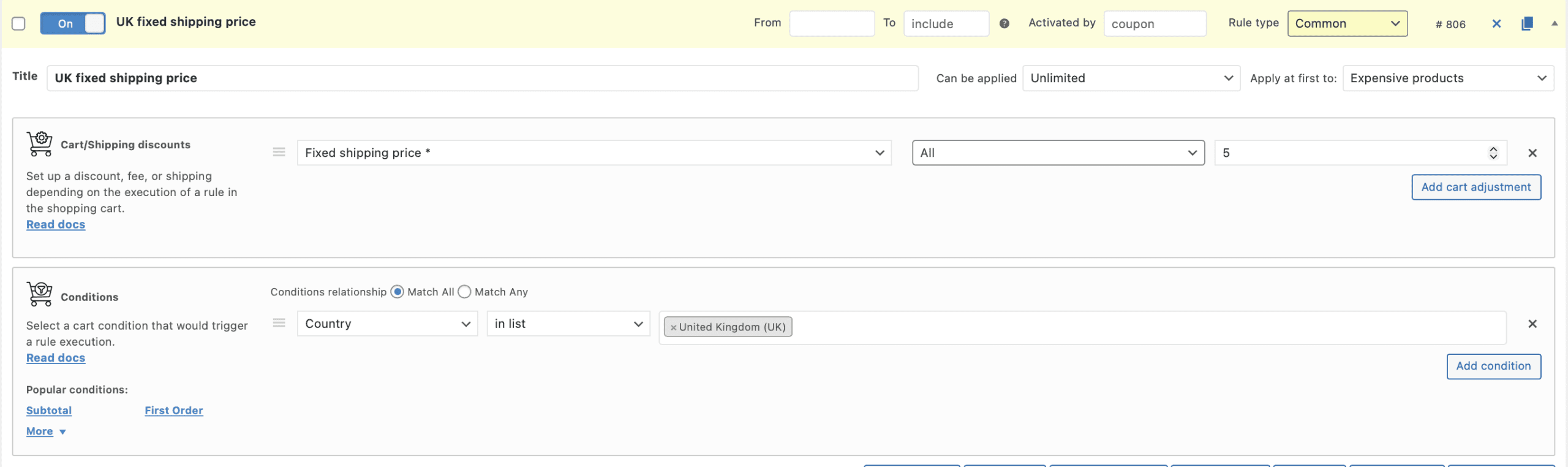This screenshot has width=1568, height=467.
Task: Select the UK fixed shipping price rule checkbox
Action: point(18,23)
